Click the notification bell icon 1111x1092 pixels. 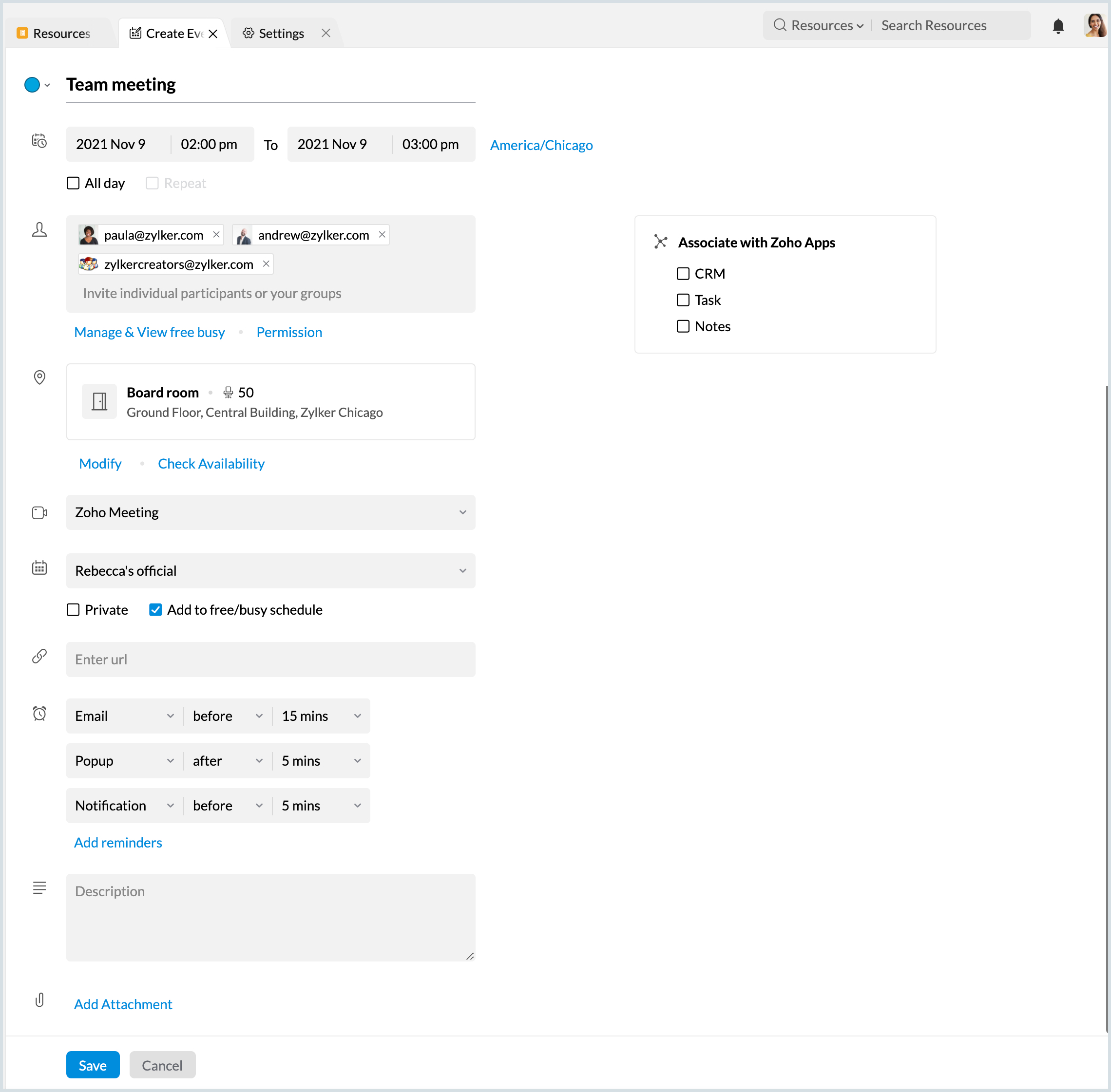point(1057,26)
